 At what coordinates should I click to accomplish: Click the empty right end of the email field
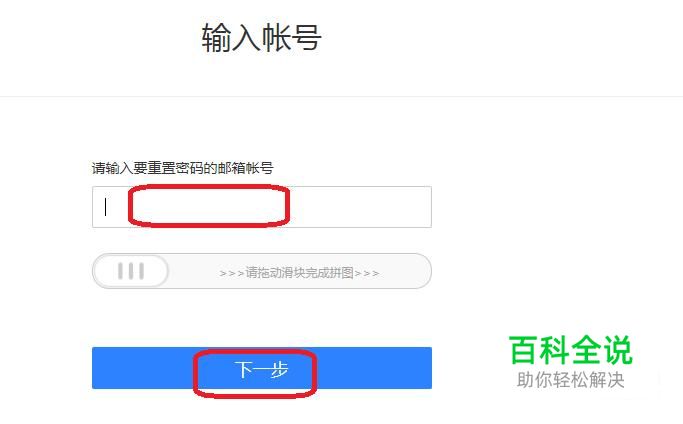(361, 207)
